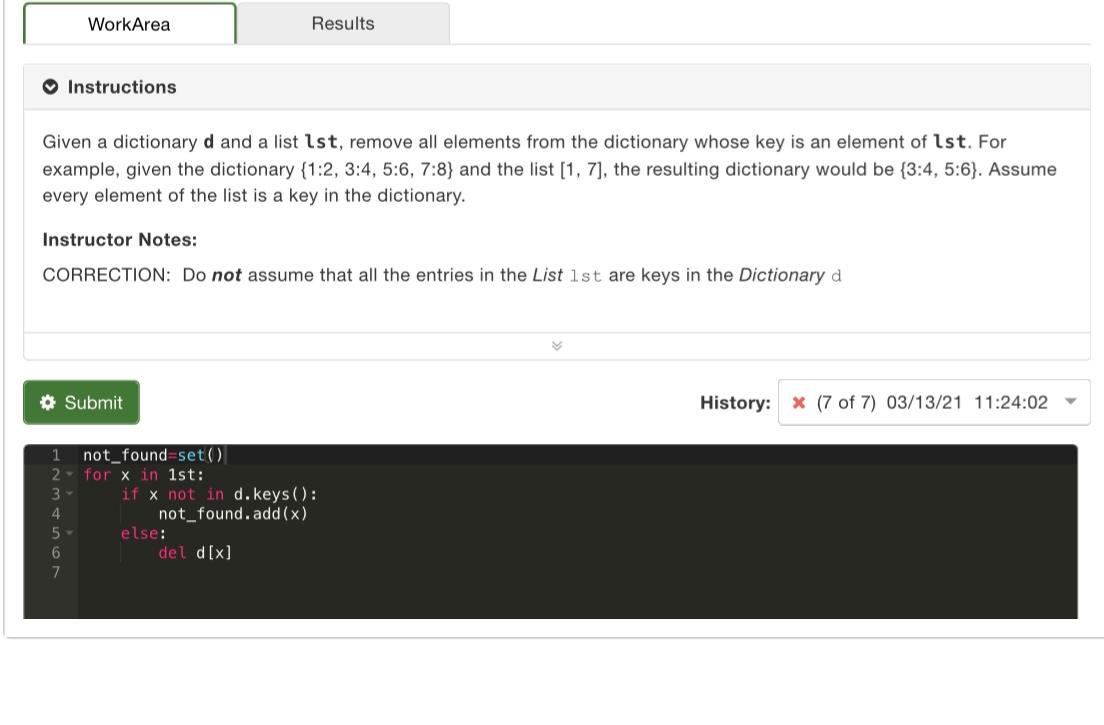Click the CORRECTION note text

tap(442, 275)
